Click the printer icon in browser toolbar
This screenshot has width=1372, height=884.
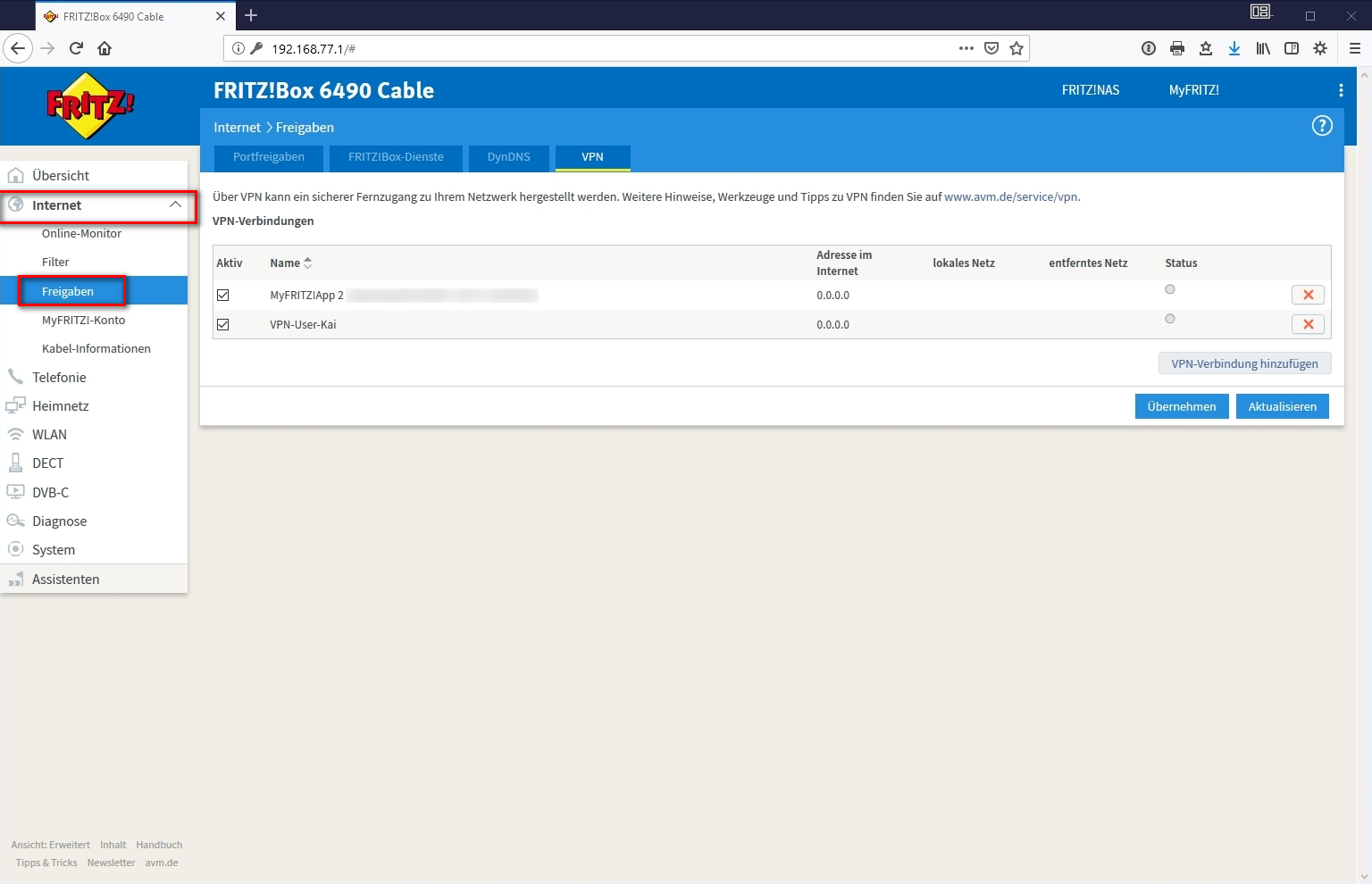click(1177, 48)
